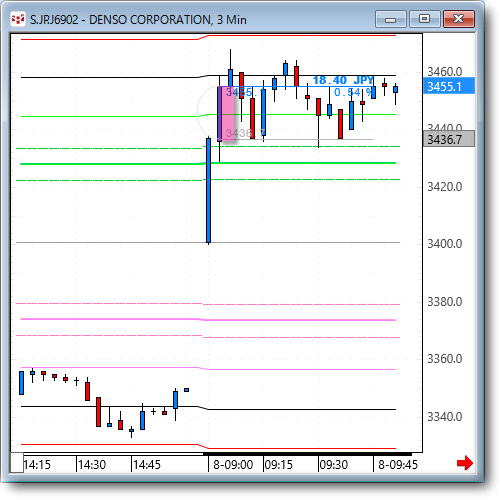Click the red arrow scroll-to-latest icon
The height and width of the screenshot is (500, 502).
coord(465,463)
